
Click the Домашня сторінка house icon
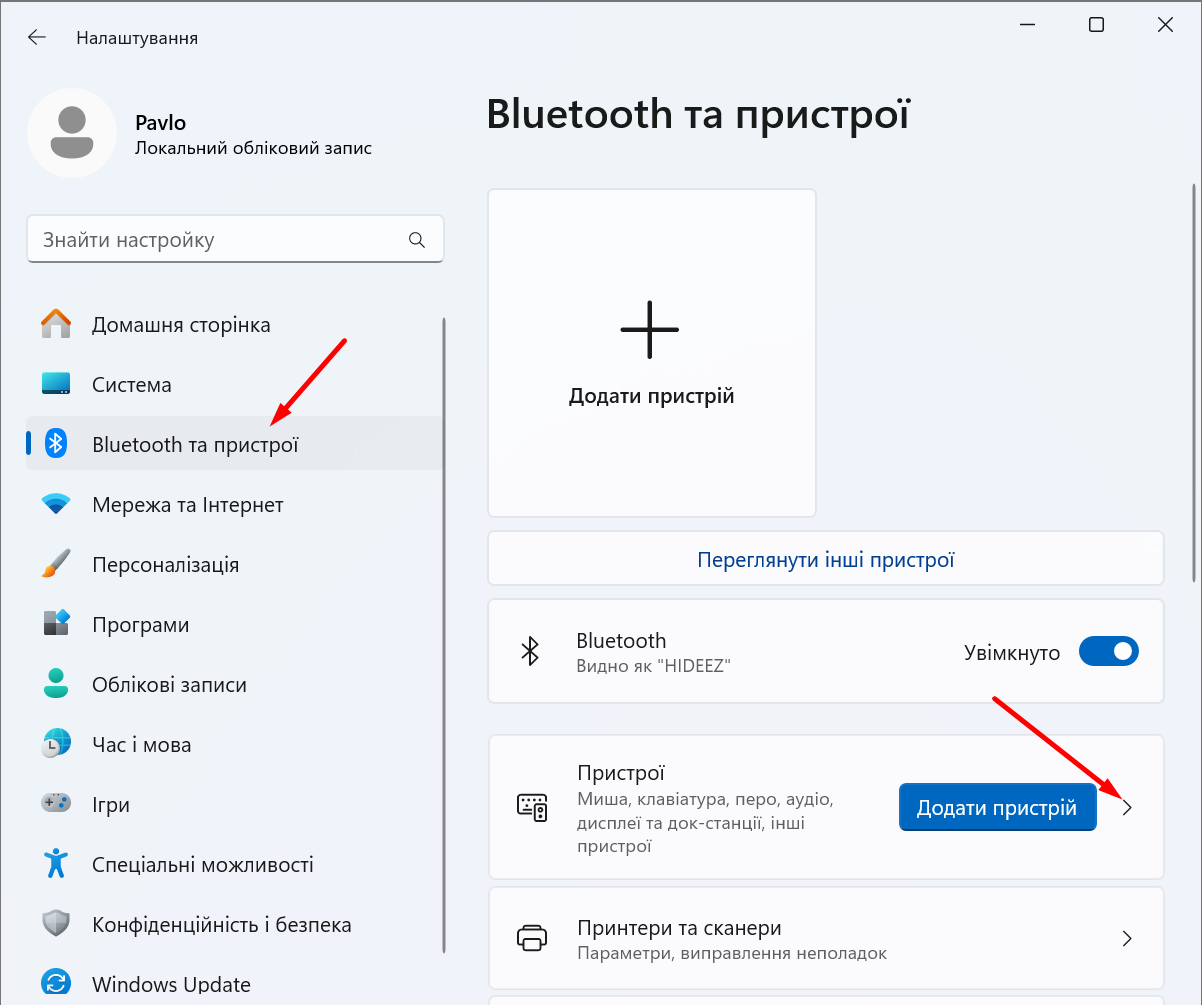[56, 325]
